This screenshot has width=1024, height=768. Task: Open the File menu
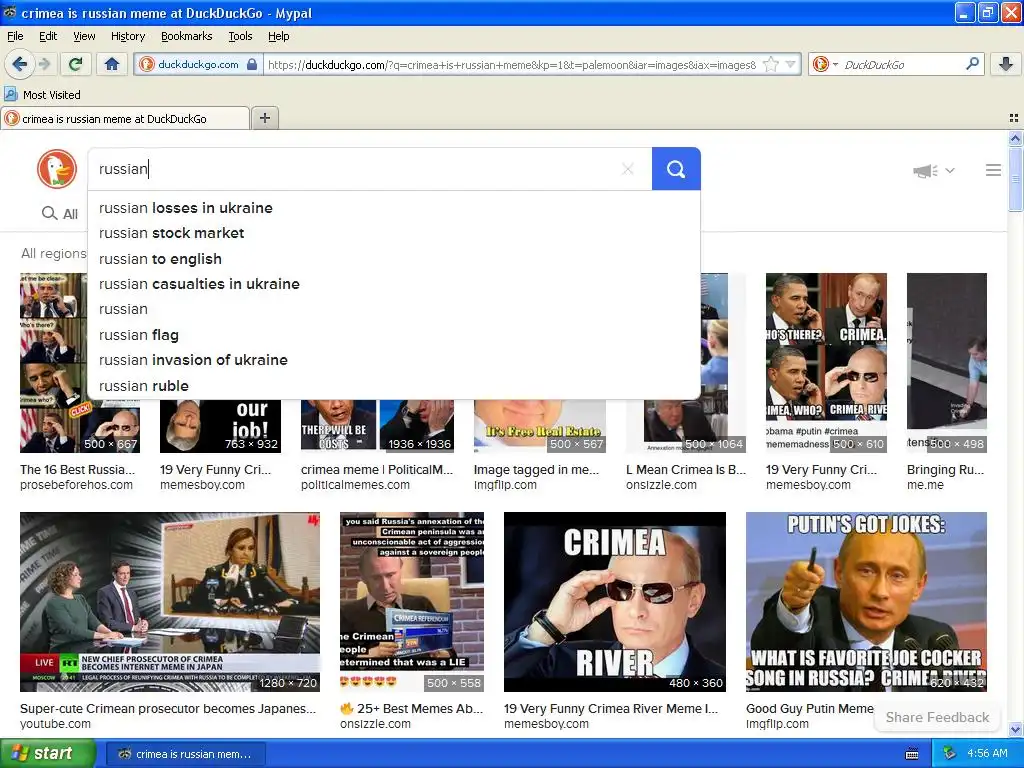(15, 36)
